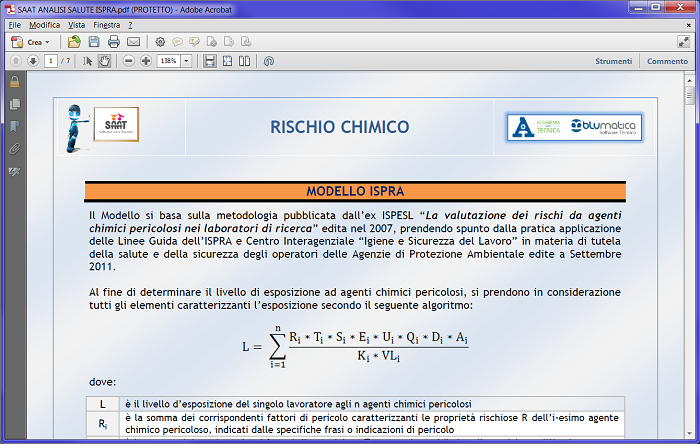Send the file via the envelope icon
This screenshot has height=444, width=700.
click(x=133, y=42)
